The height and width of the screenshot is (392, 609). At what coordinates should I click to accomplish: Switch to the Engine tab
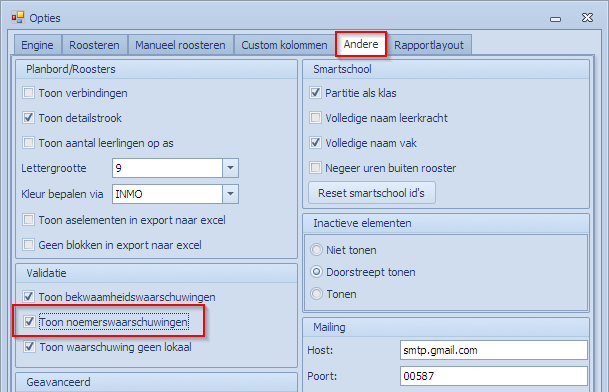click(x=37, y=45)
